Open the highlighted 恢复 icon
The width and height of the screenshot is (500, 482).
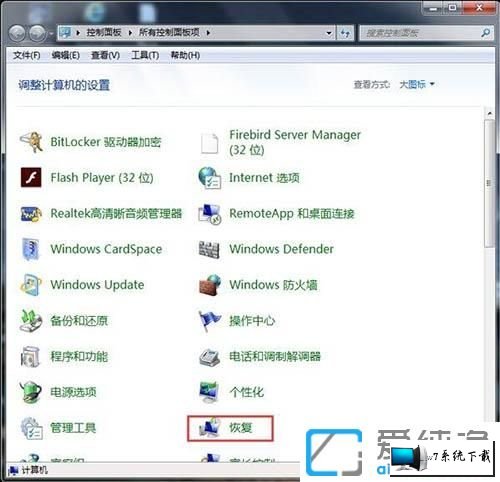(x=209, y=428)
